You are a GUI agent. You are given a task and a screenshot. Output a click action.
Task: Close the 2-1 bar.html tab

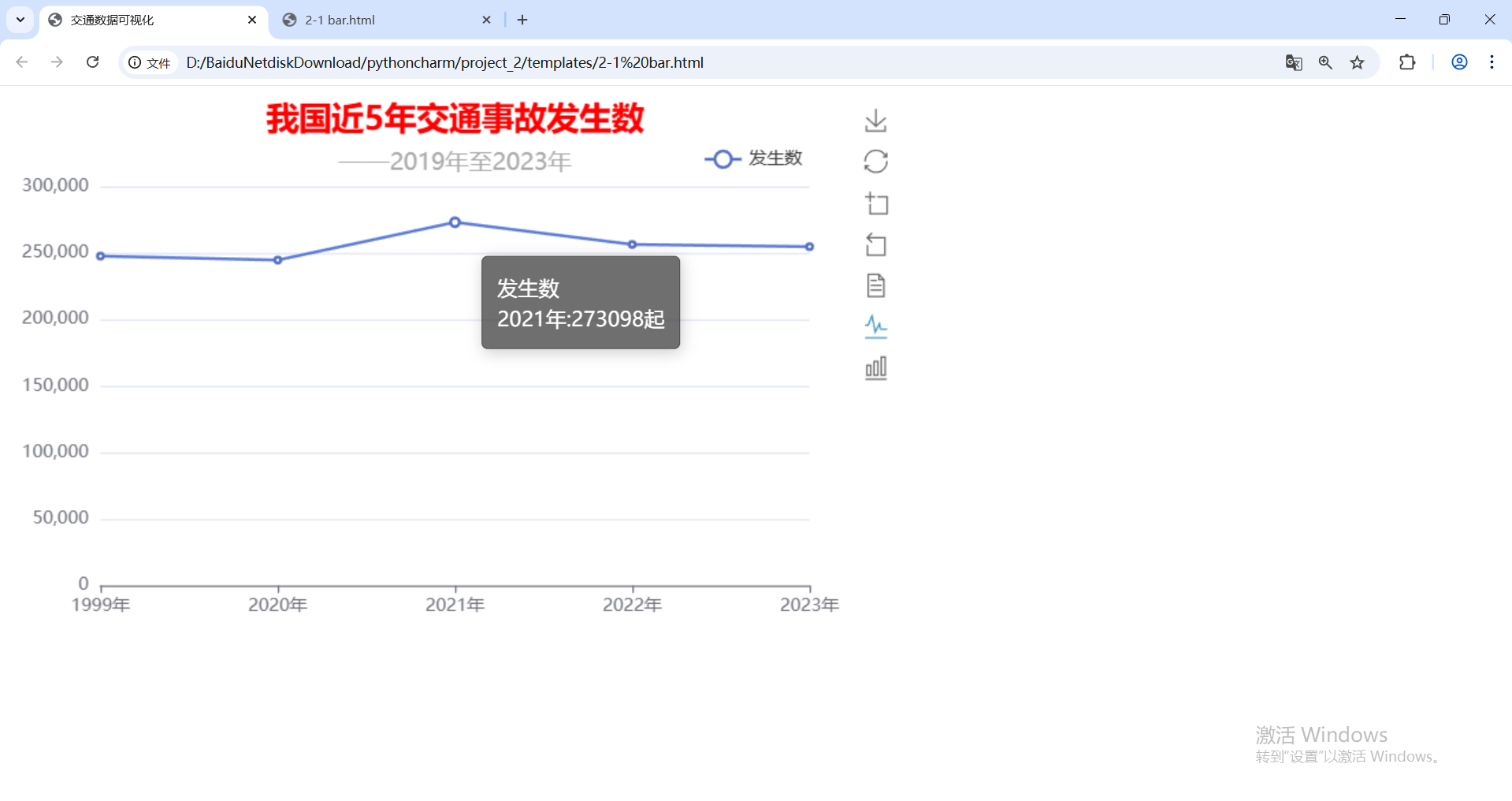tap(486, 20)
